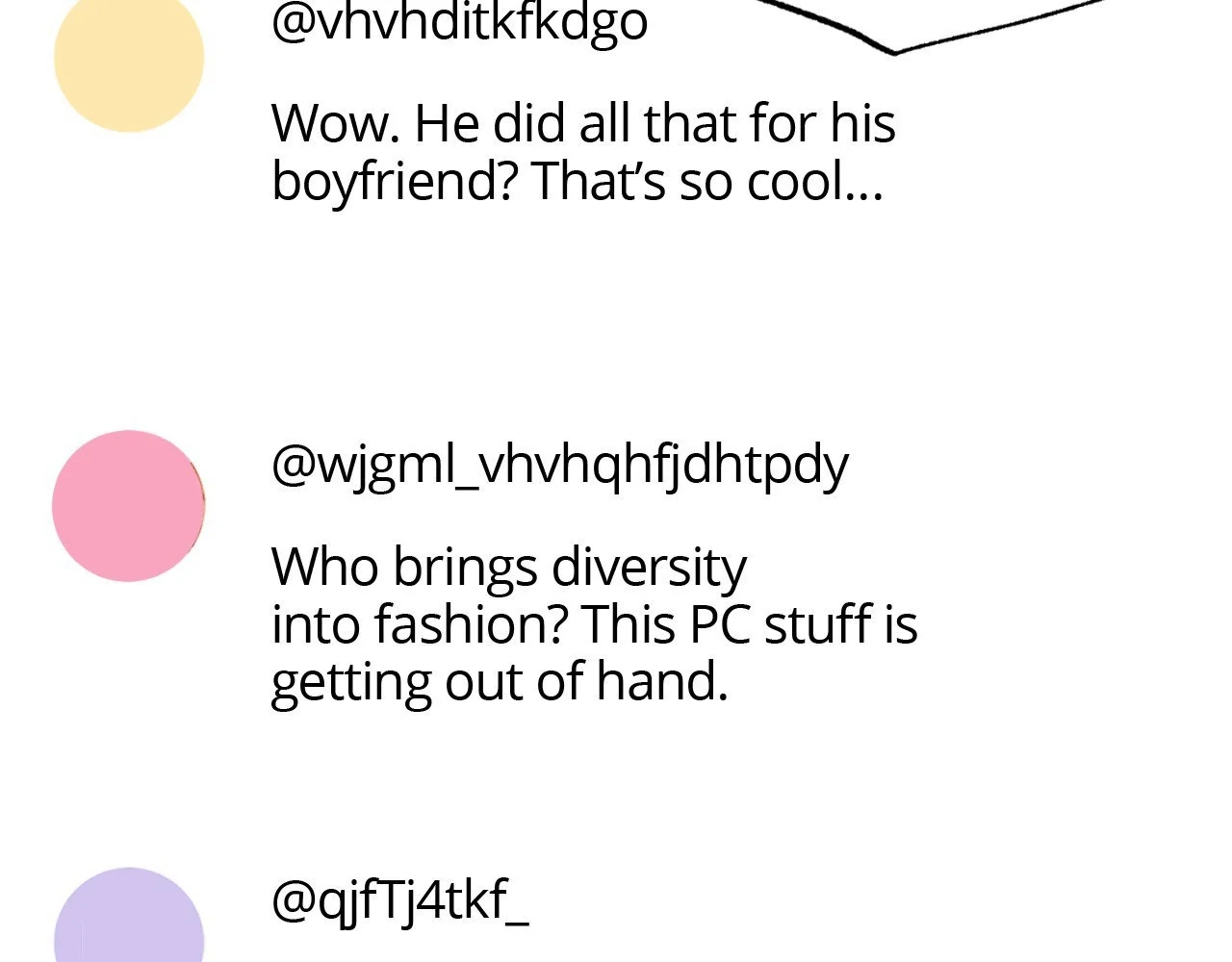The width and height of the screenshot is (1232, 962).
Task: Click the word 'Wow.' in the first comment
Action: (x=336, y=123)
